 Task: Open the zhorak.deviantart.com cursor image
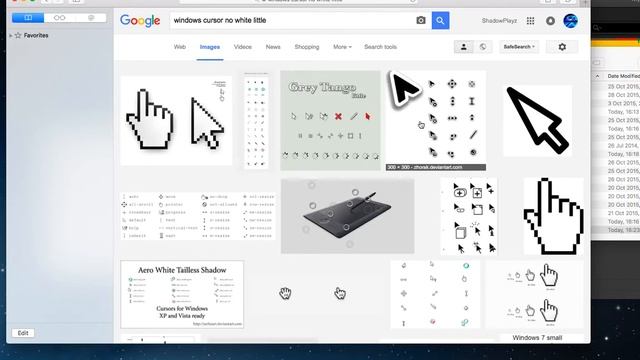pyautogui.click(x=436, y=120)
